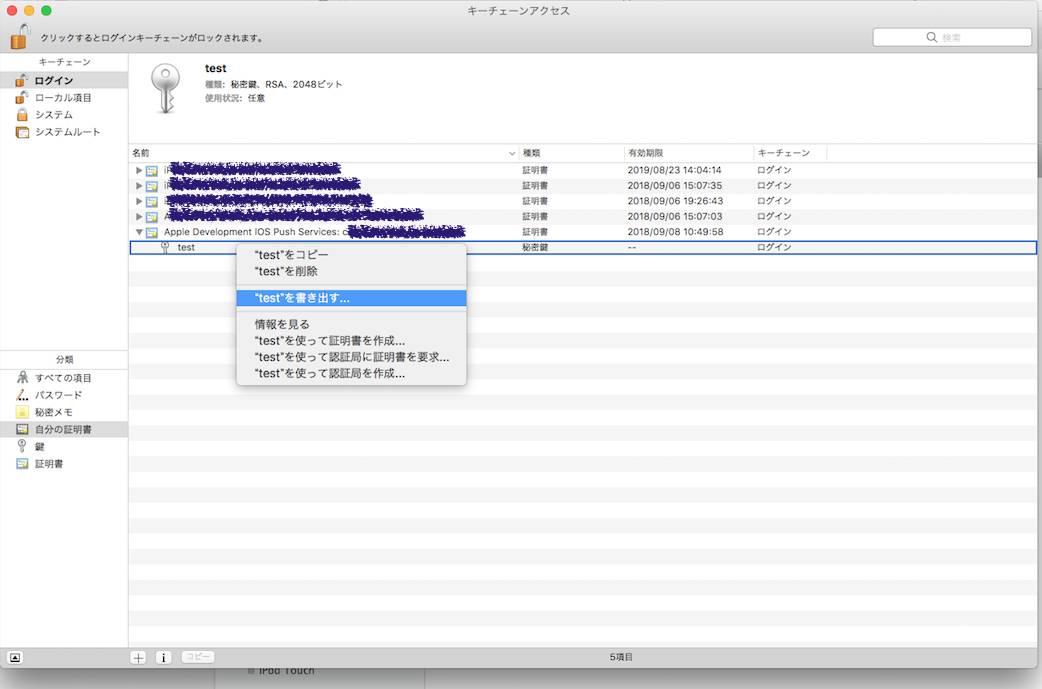This screenshot has width=1042, height=689.
Task: Choose "test"を削除 from context menu
Action: 286,271
